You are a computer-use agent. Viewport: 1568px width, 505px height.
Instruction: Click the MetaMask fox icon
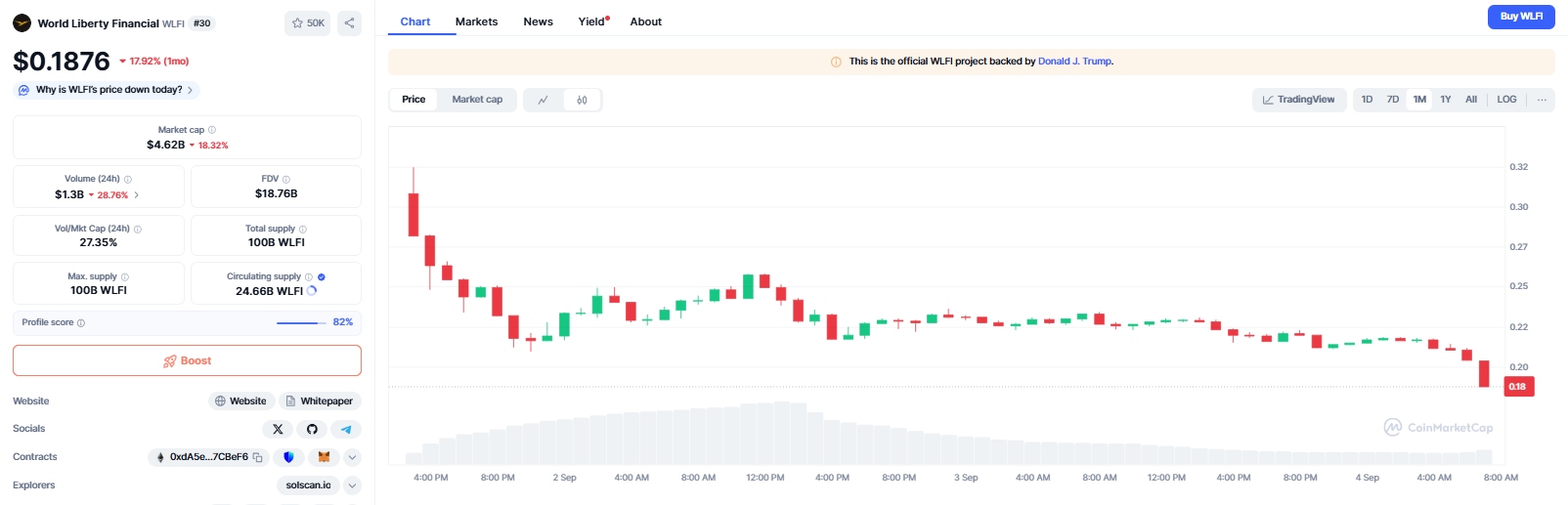[x=323, y=457]
